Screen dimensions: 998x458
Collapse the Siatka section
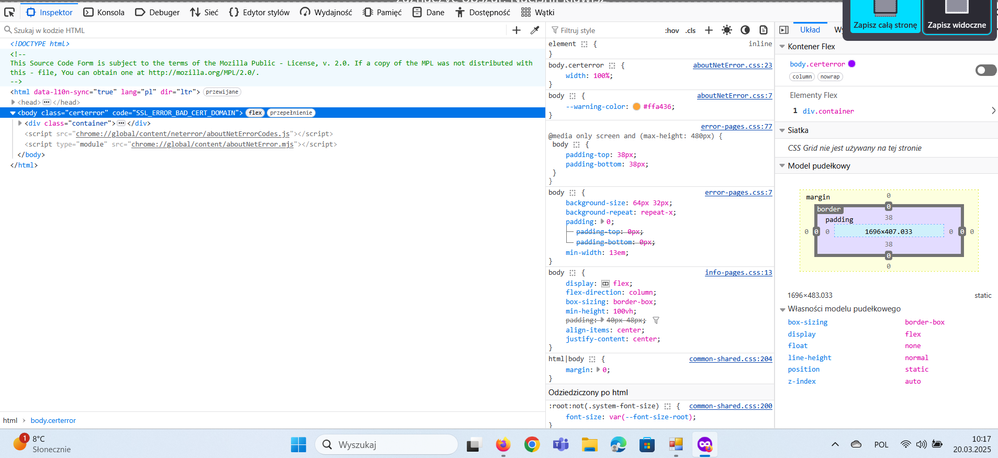(782, 130)
